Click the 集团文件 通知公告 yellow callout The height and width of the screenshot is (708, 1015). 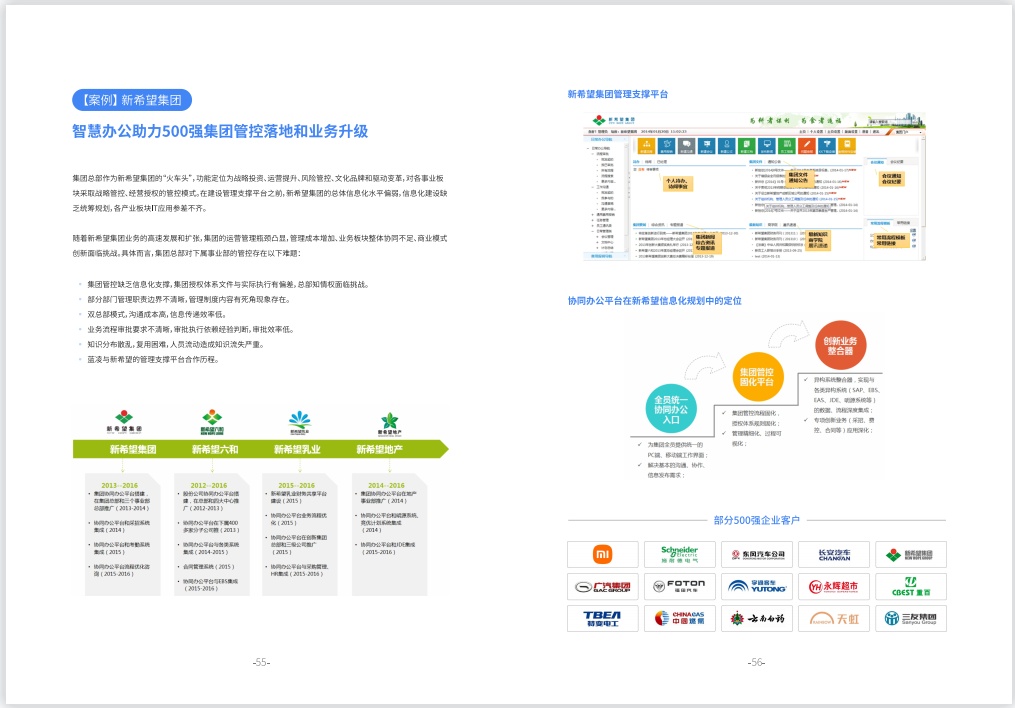tap(798, 178)
